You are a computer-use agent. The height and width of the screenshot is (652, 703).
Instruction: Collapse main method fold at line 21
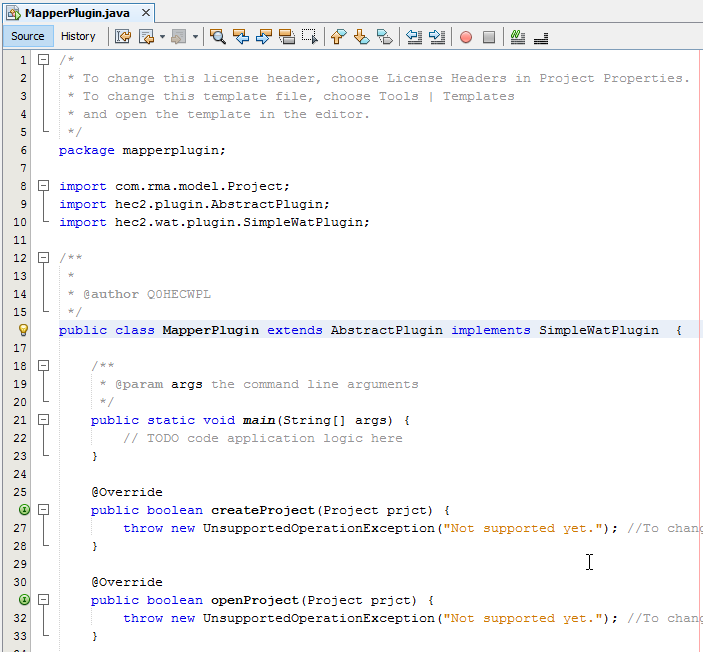(43, 420)
